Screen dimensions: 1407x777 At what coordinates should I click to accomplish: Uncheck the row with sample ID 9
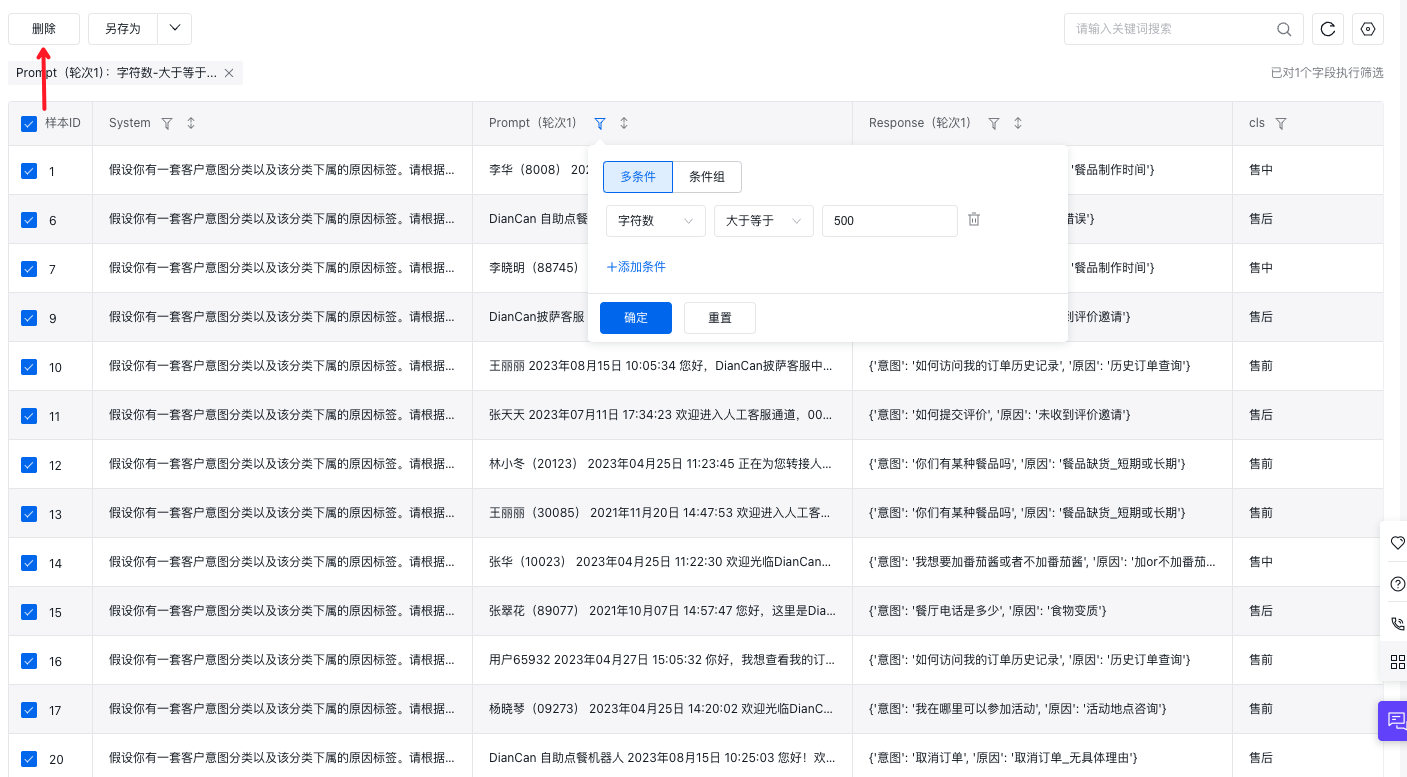[x=29, y=318]
